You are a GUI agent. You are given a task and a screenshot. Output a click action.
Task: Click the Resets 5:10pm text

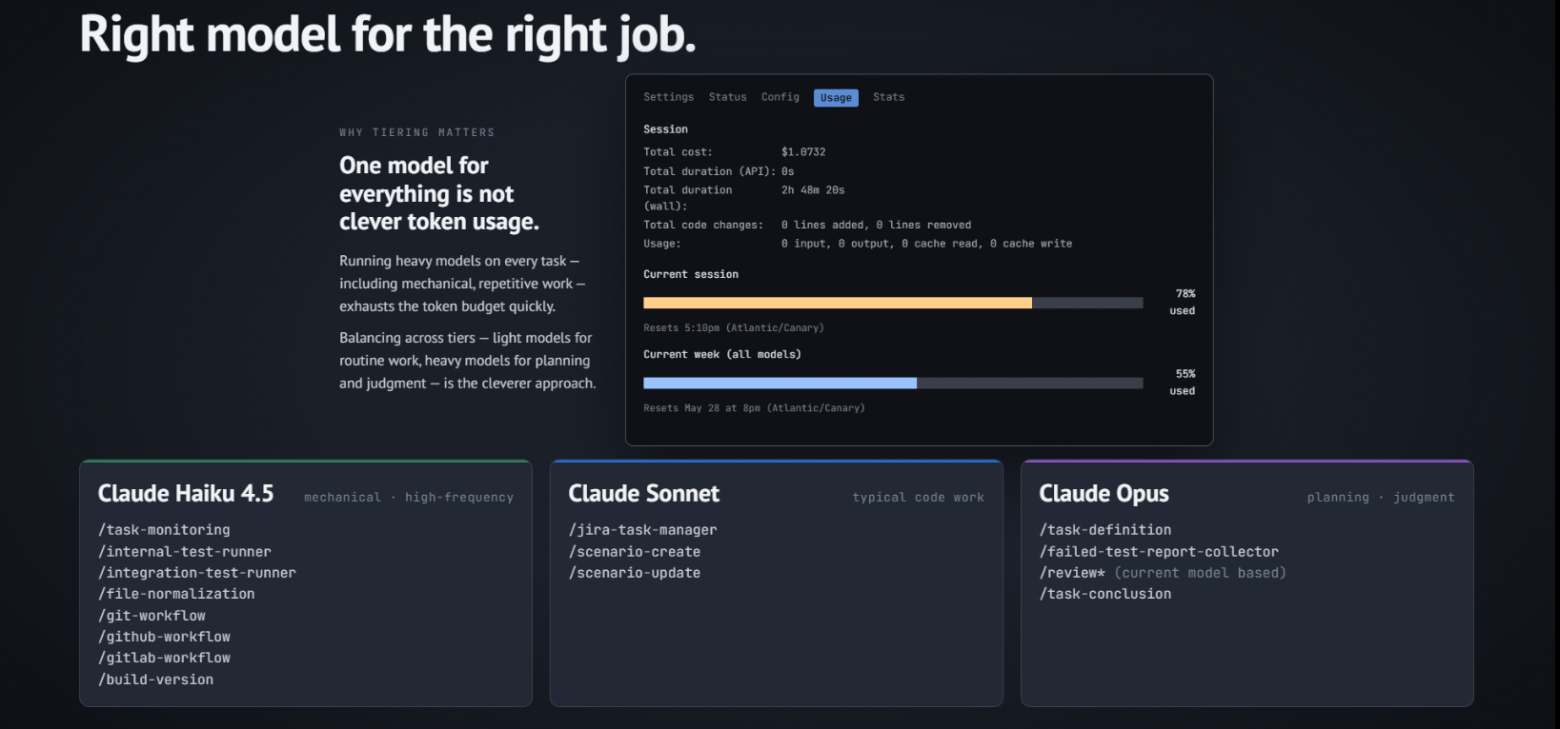pos(734,328)
